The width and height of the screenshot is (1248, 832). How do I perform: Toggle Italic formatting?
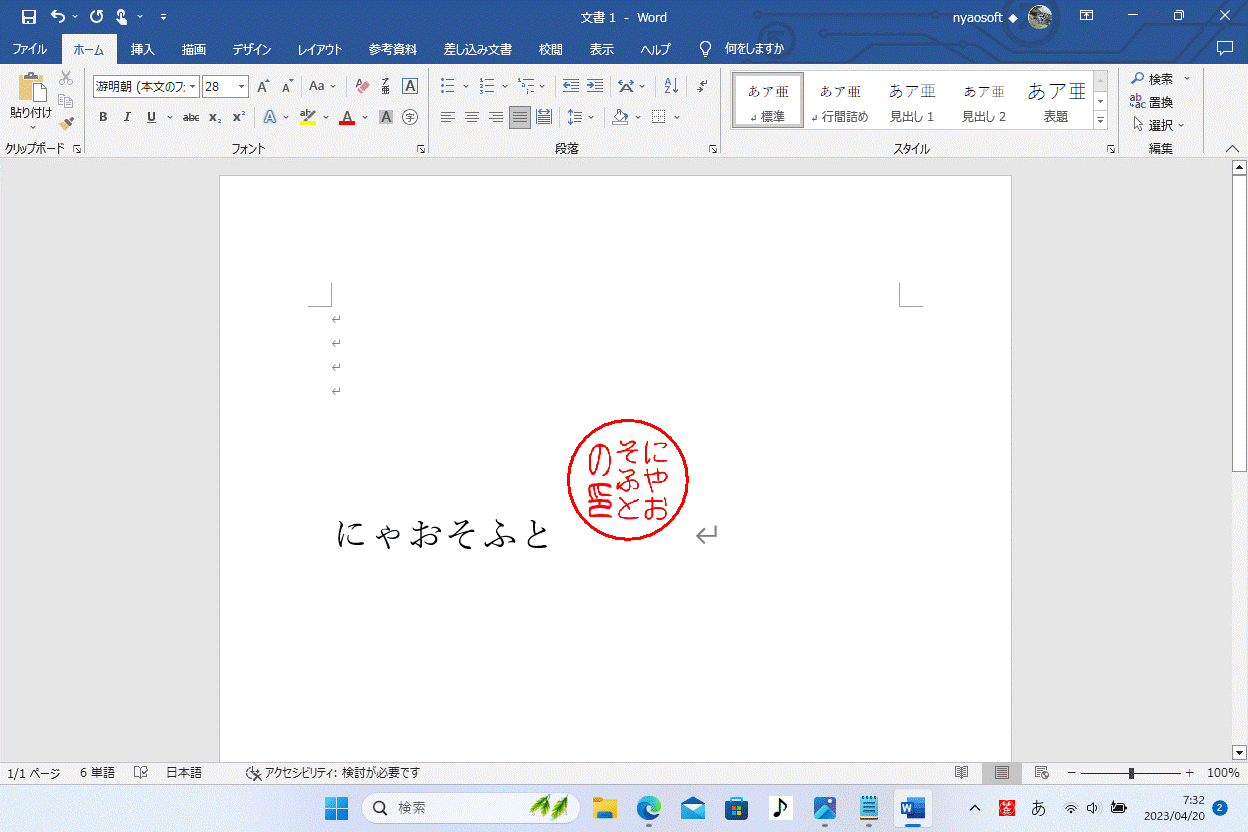coord(127,117)
